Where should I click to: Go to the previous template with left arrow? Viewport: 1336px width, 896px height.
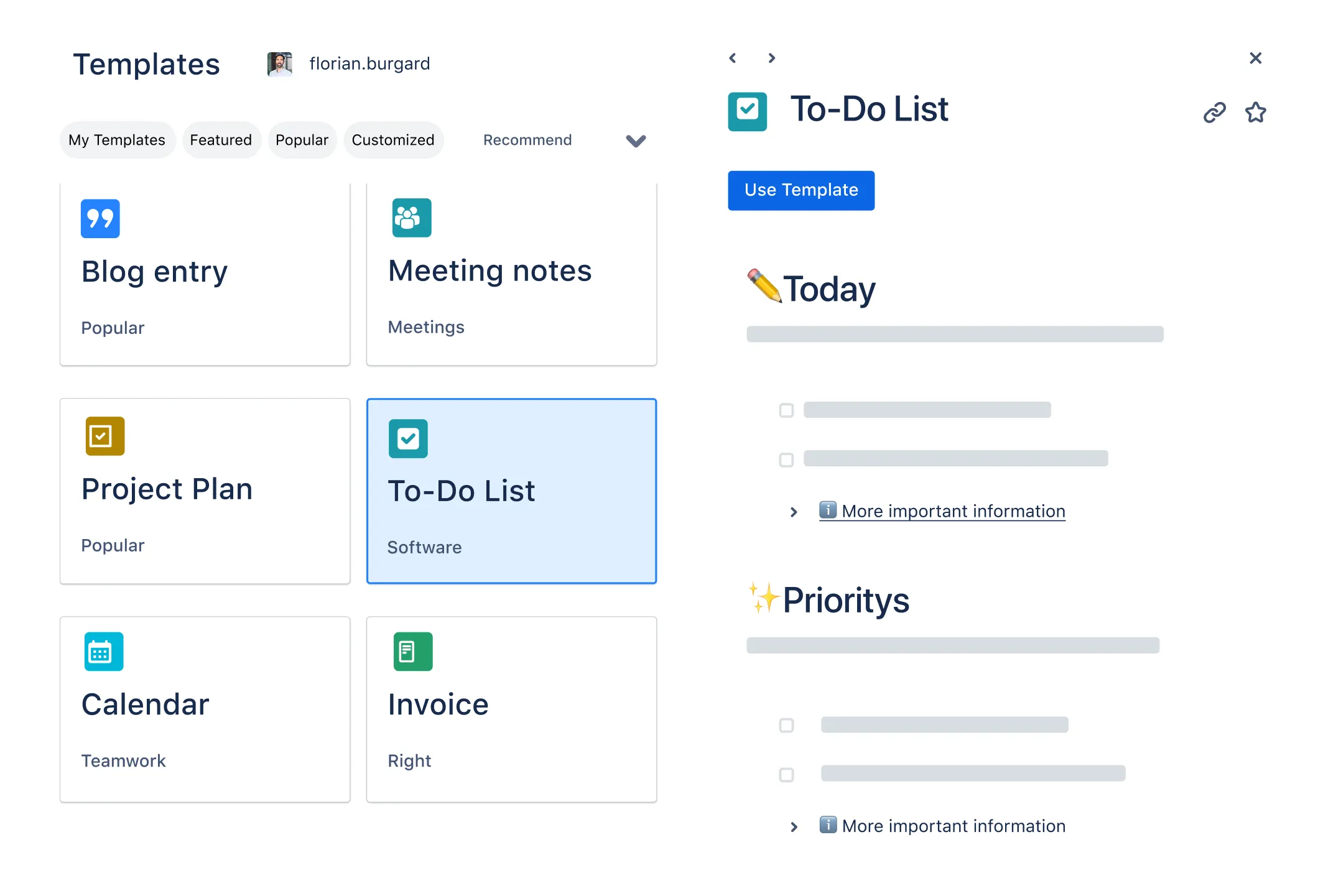[733, 58]
